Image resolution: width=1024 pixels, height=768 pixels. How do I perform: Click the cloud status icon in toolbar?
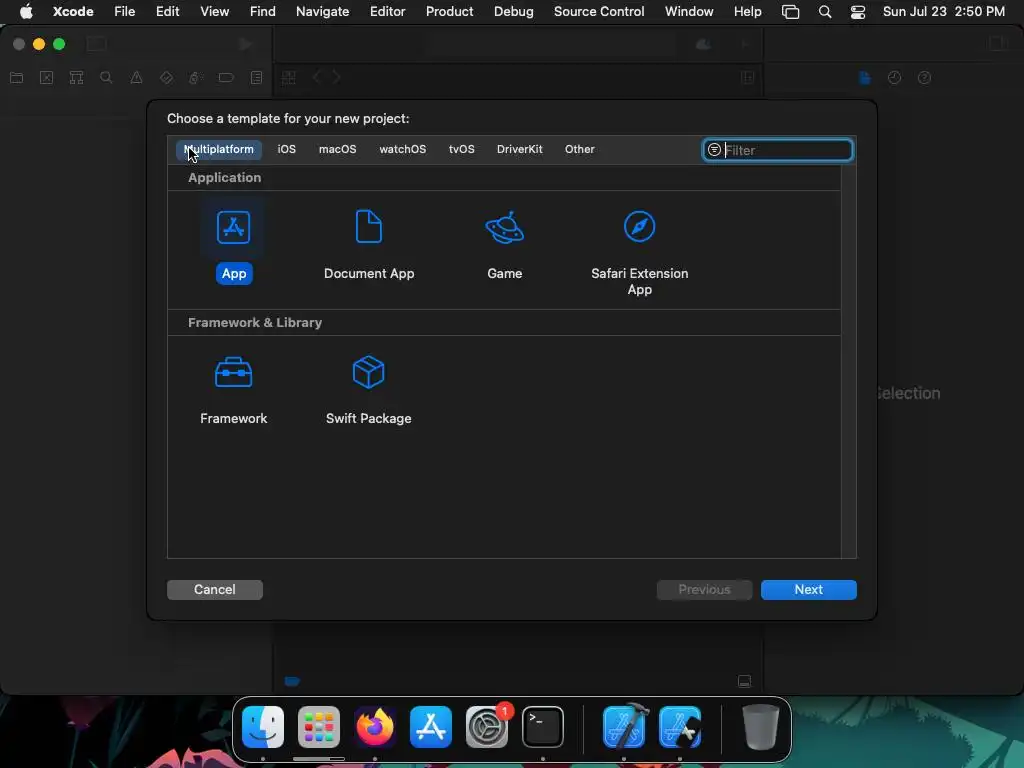click(703, 44)
